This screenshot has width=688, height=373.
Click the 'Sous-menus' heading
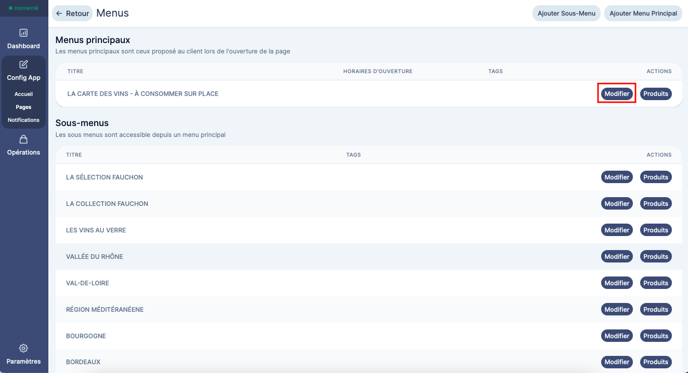pyautogui.click(x=82, y=123)
